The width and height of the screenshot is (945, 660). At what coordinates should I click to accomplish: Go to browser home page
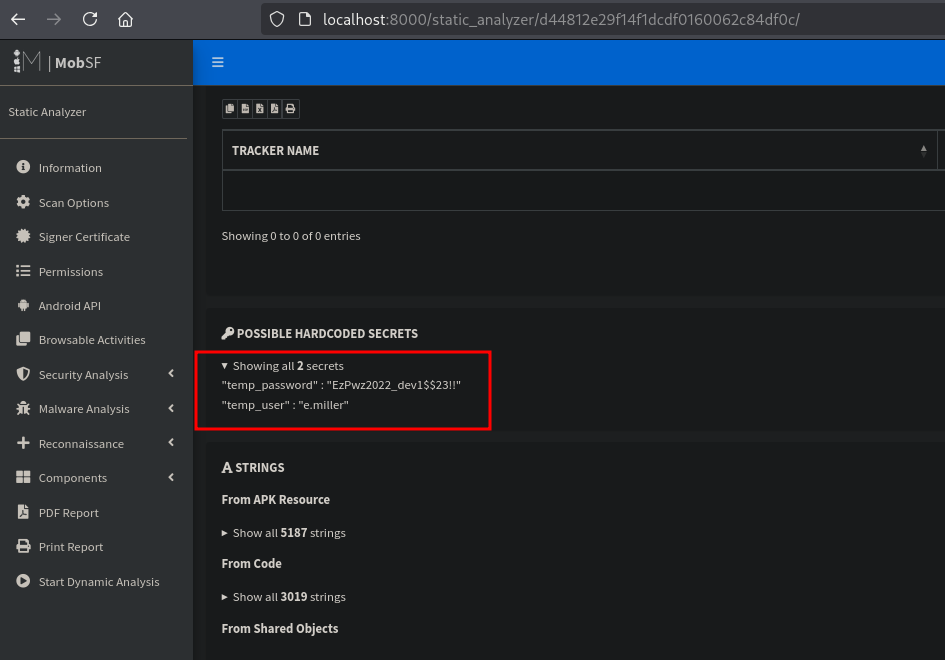[125, 19]
